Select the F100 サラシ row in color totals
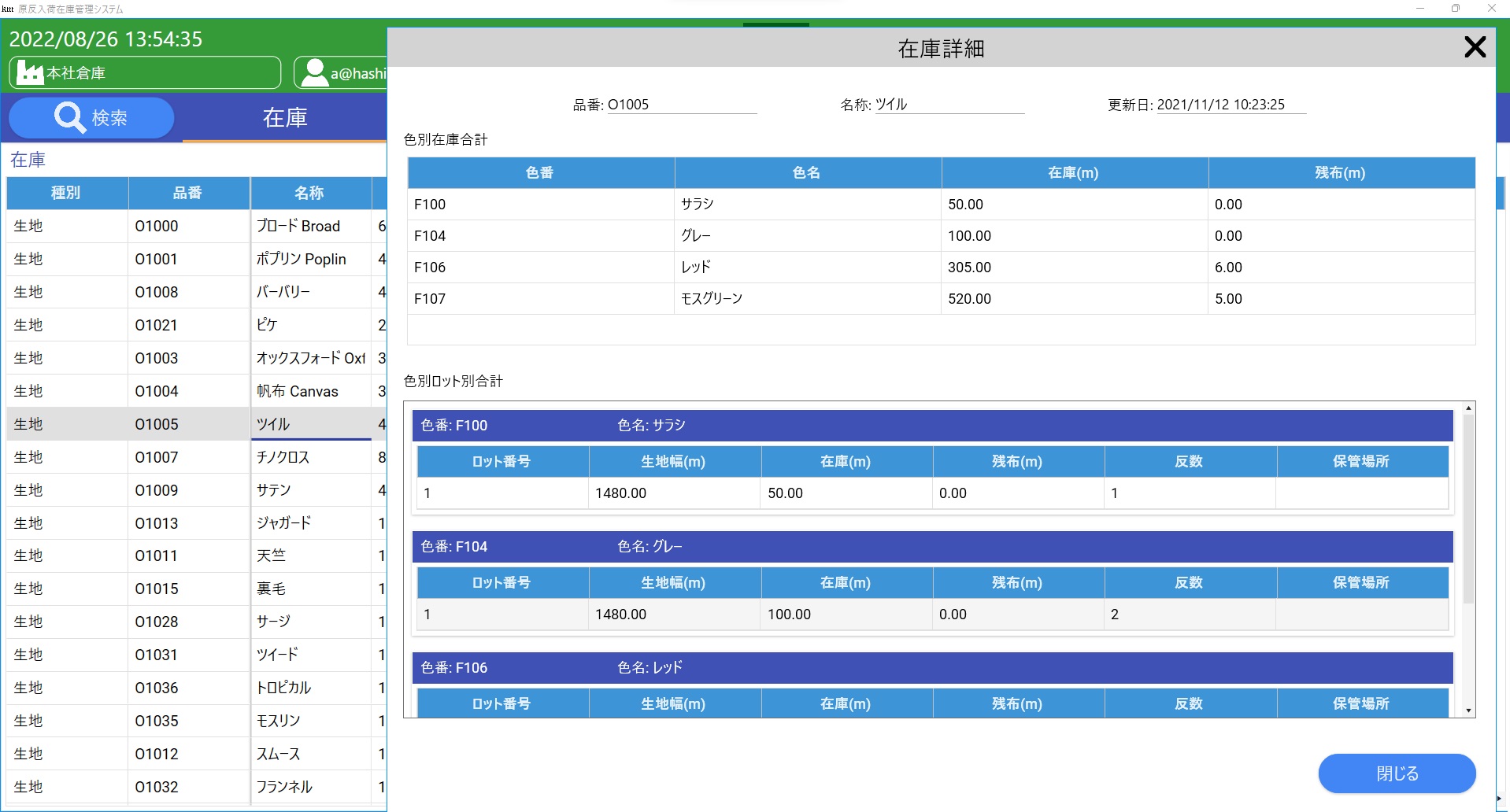Viewport: 1510px width, 812px height. (x=941, y=205)
